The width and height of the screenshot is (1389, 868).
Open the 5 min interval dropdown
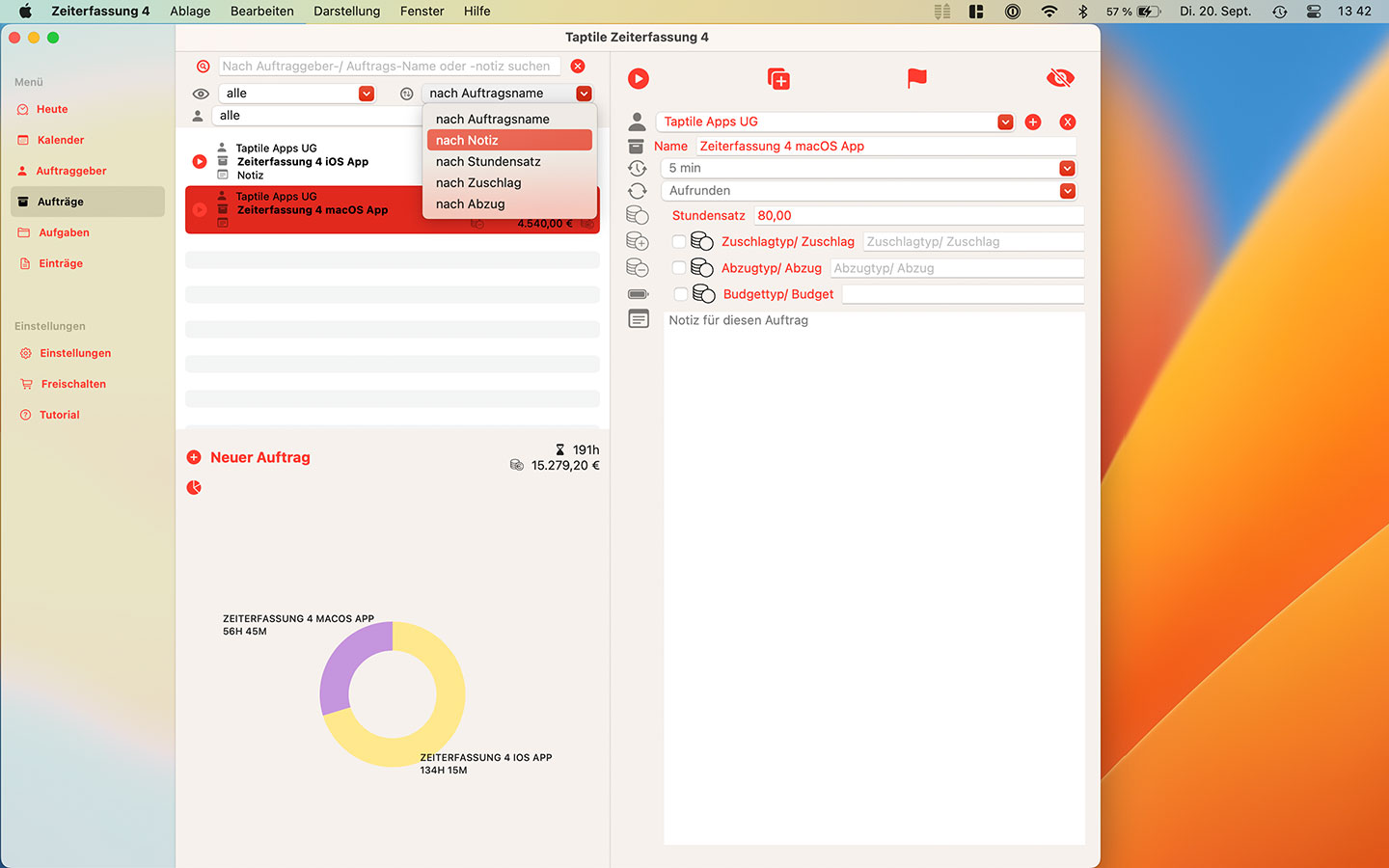click(868, 168)
